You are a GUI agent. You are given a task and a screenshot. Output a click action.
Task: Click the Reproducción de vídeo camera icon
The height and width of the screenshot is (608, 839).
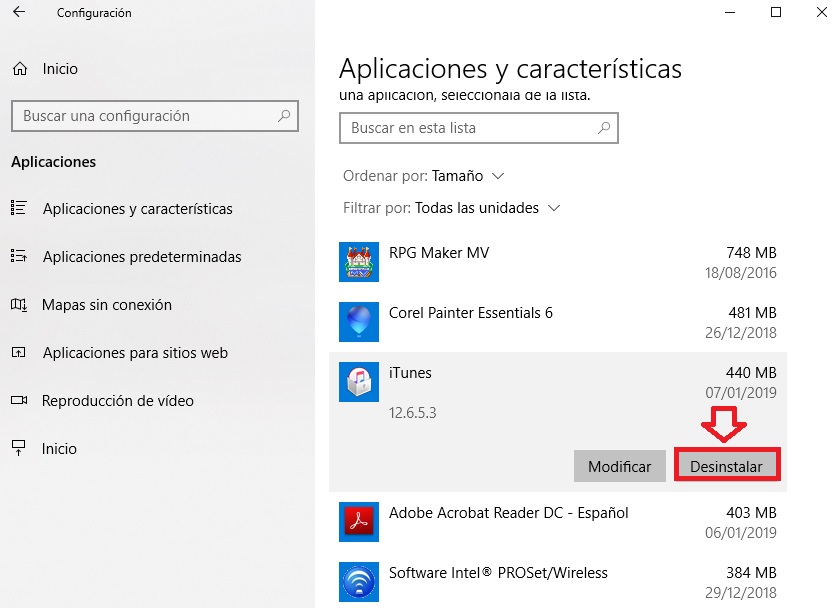19,400
